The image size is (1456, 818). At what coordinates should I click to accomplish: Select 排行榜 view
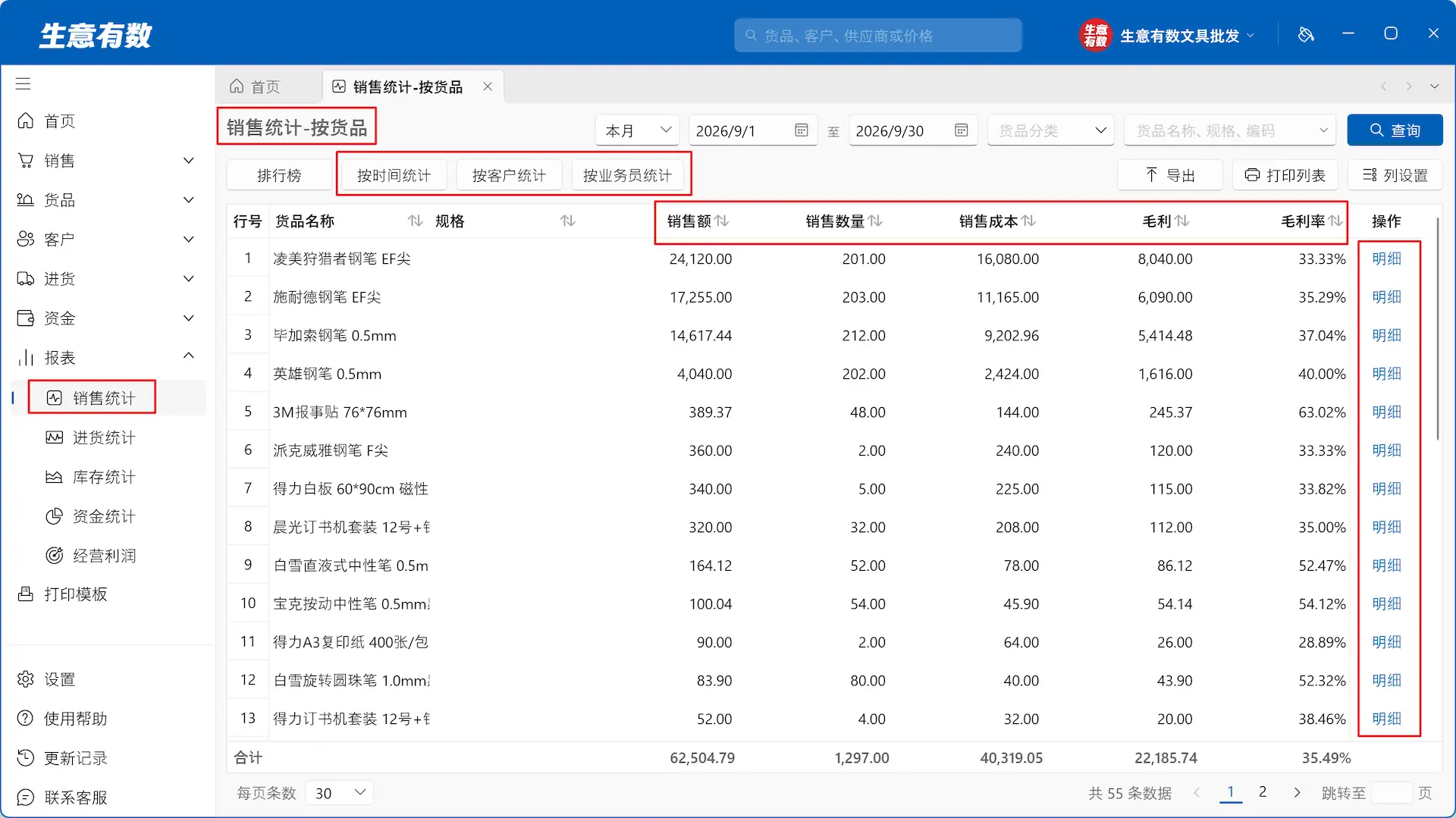(279, 175)
